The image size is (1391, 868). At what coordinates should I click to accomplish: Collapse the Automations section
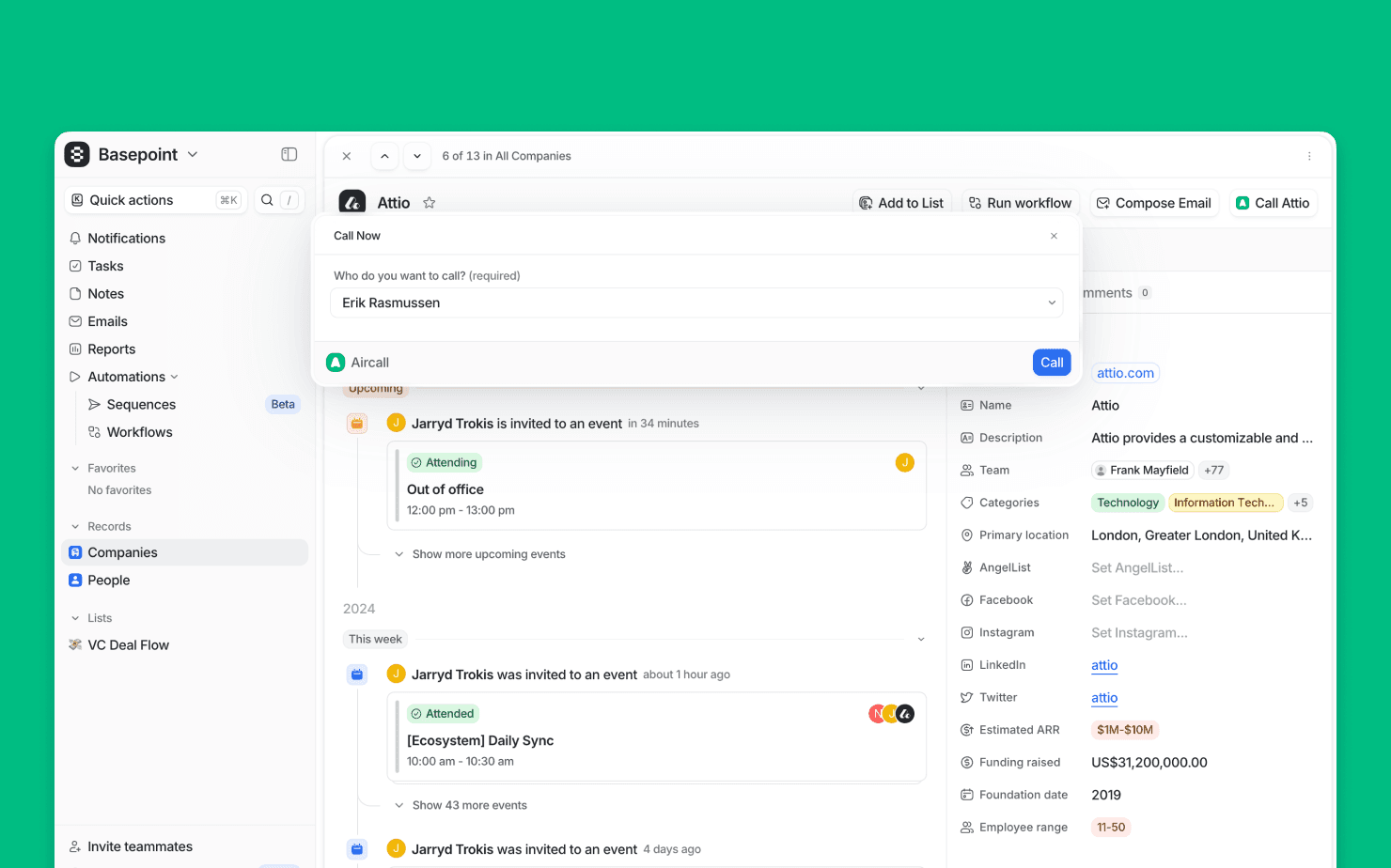pos(174,377)
